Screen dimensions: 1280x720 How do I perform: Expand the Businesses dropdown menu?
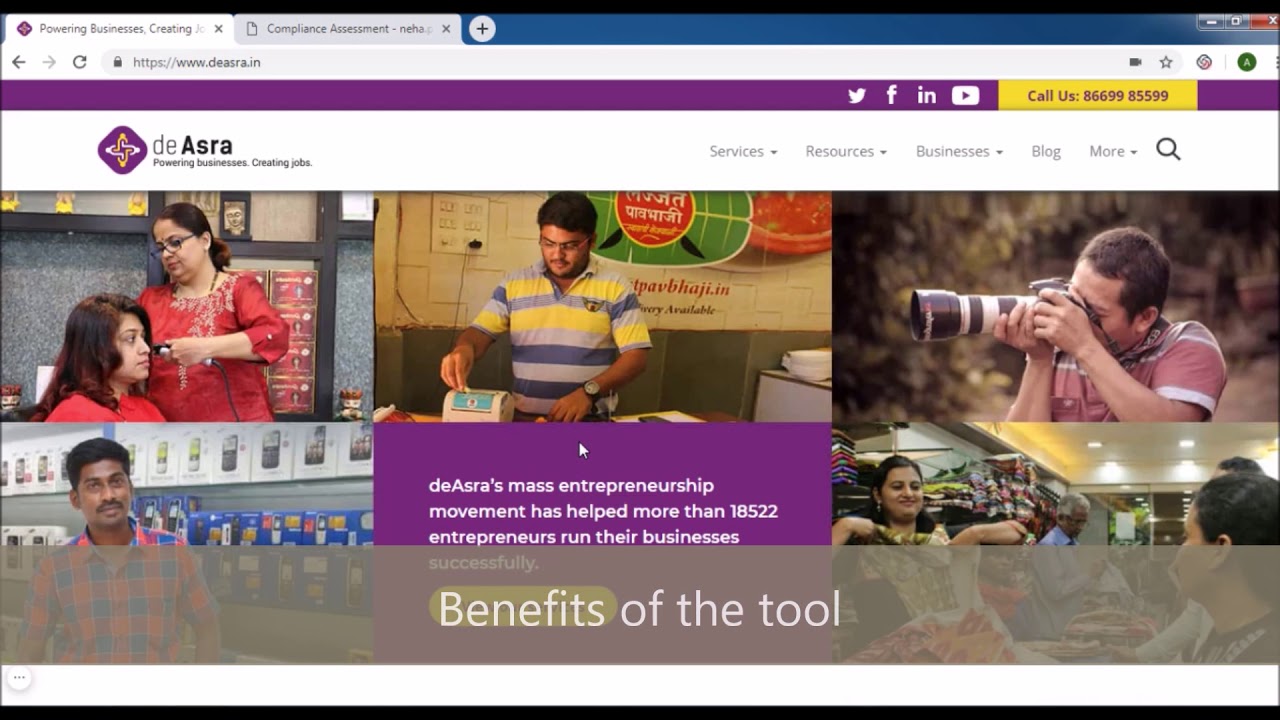[x=959, y=151]
